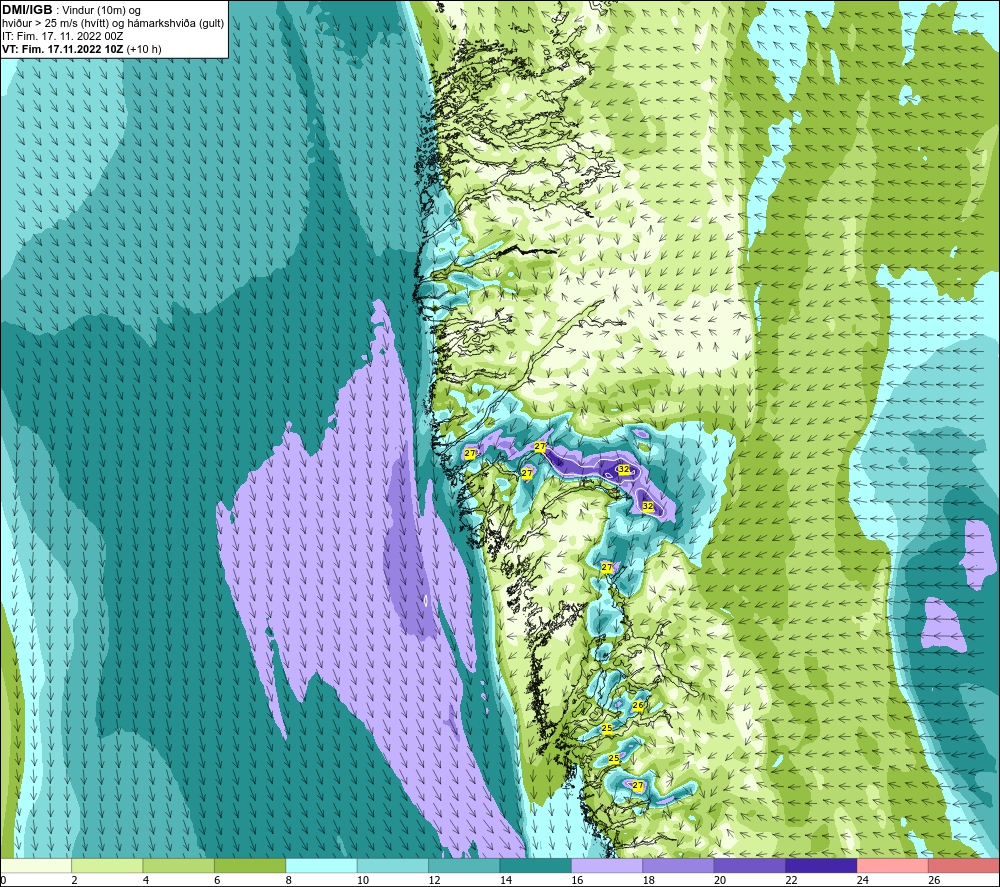Click the 'hviður > 25 m/s' description line

[x=113, y=24]
